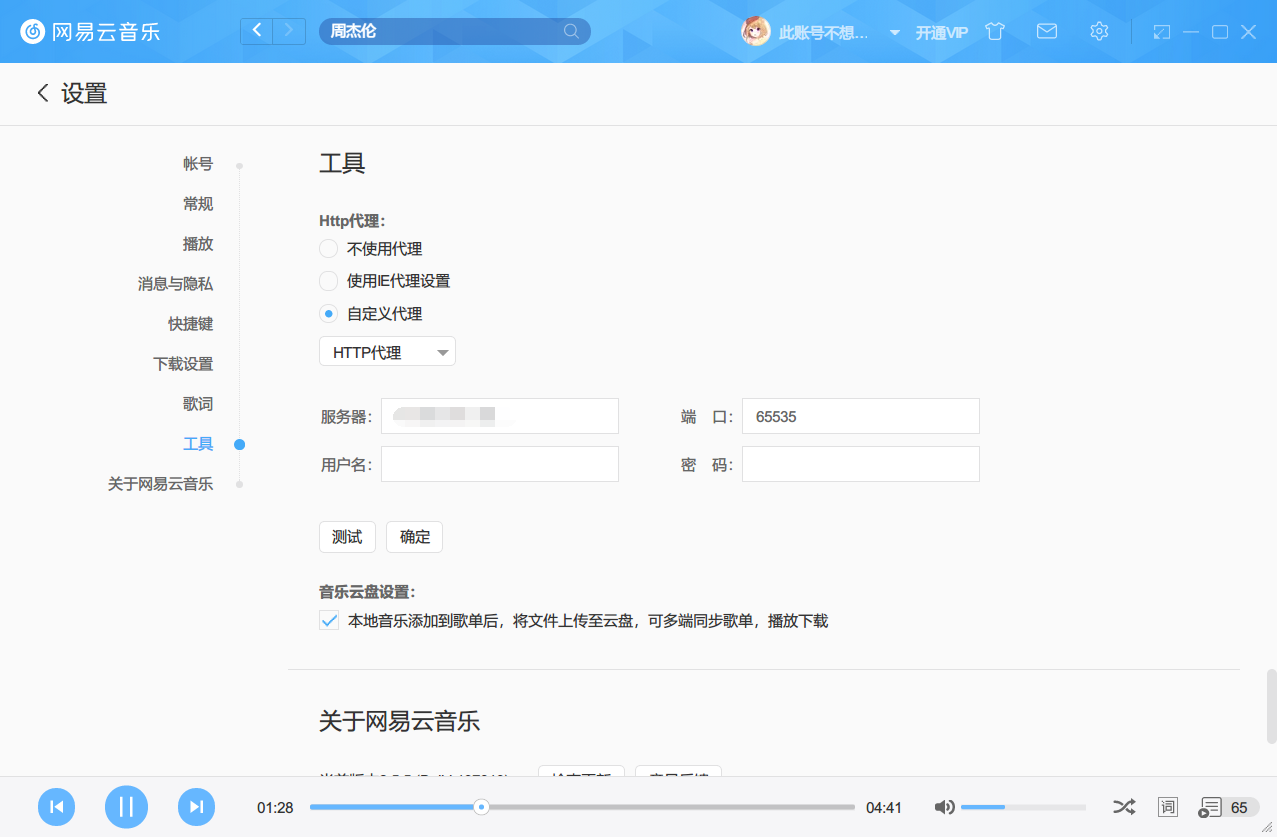Go to 下载设置 settings section
This screenshot has width=1277, height=837.
click(x=183, y=364)
